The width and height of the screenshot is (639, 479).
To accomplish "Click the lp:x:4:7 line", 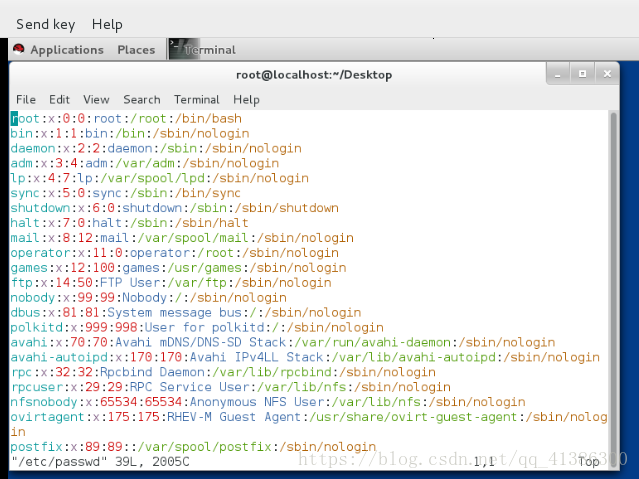I will point(160,178).
